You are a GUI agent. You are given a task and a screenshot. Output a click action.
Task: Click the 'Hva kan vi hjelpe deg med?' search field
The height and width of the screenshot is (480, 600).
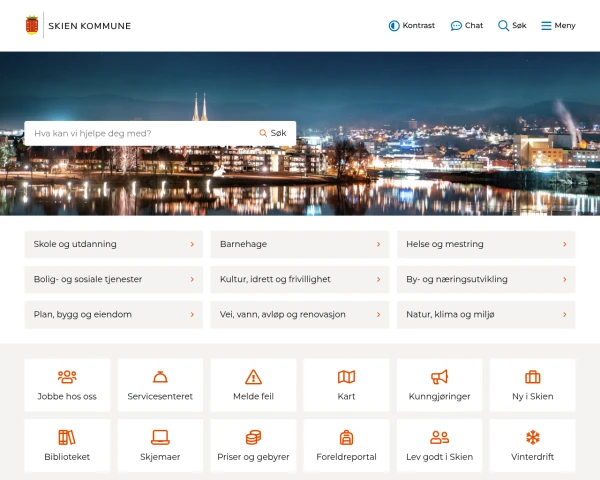(140, 133)
